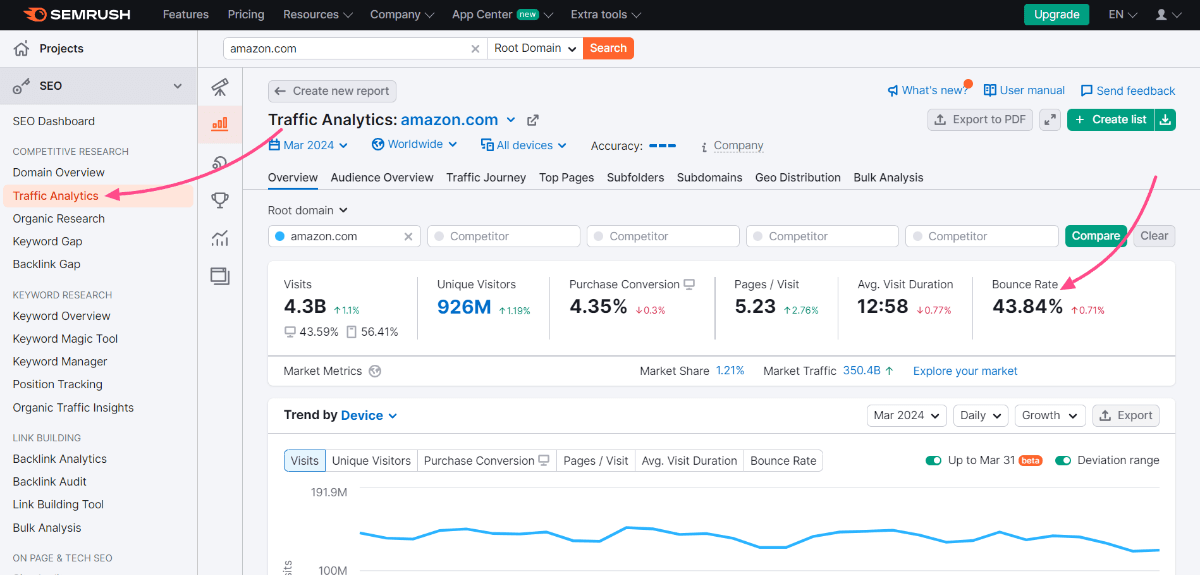Screen dimensions: 1200x575
Task: Select the Visits trend metric
Action: pos(305,461)
